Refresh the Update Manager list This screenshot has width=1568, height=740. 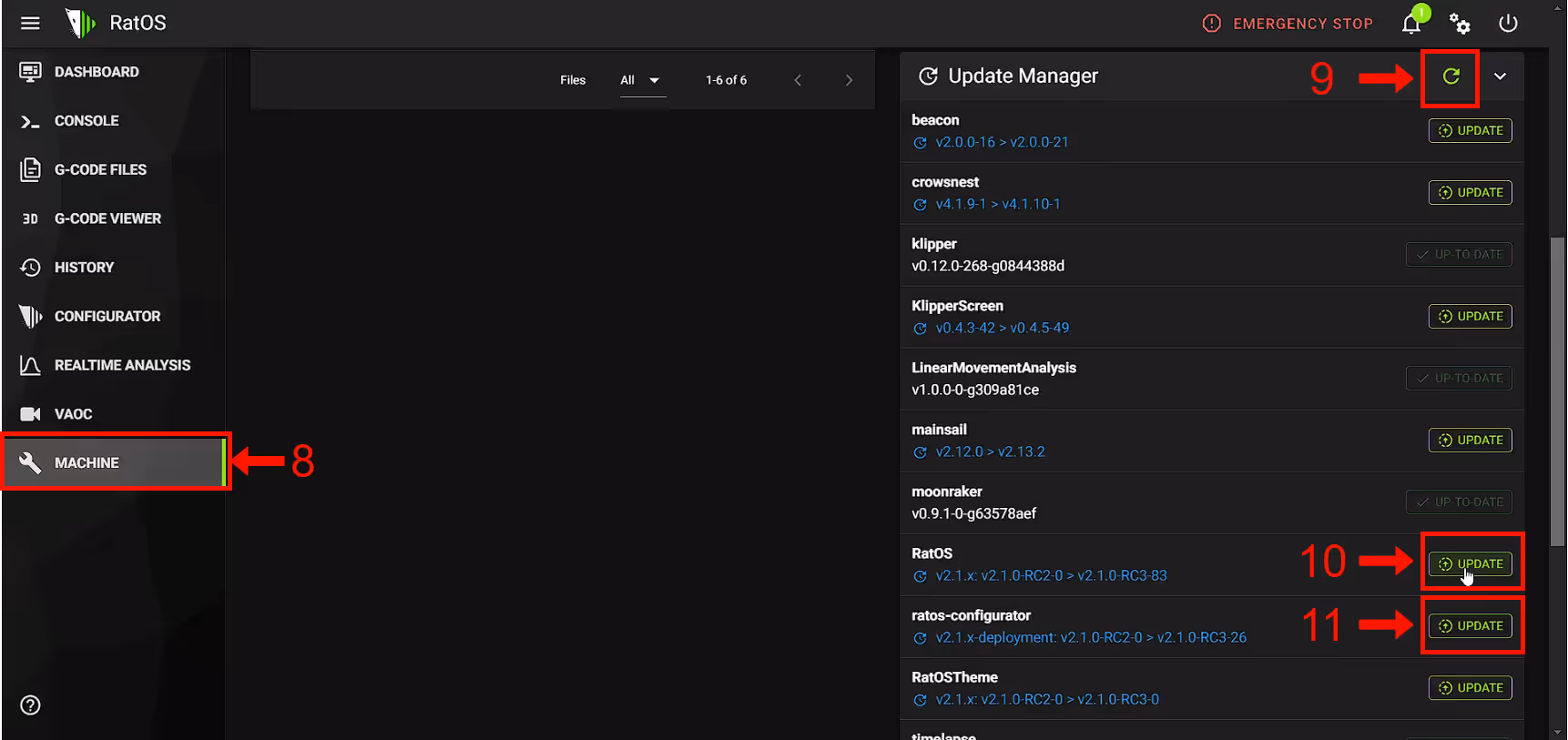pos(1451,76)
